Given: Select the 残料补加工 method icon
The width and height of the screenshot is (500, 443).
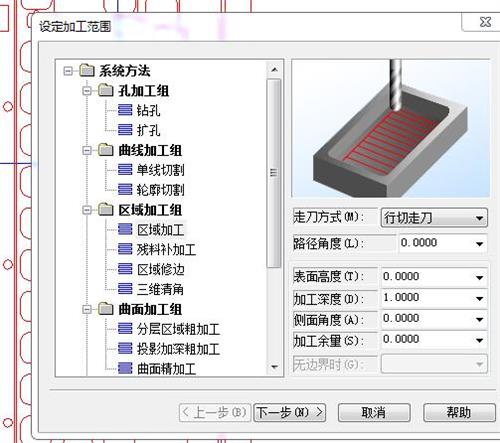Looking at the screenshot, I should (x=125, y=249).
